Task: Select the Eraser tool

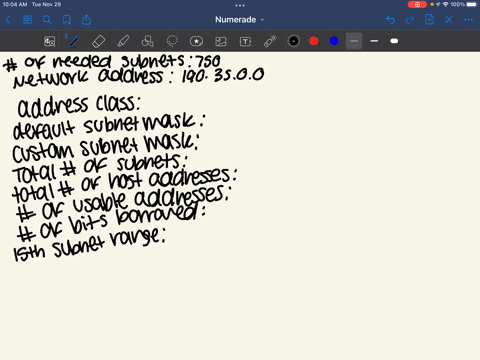Action: tap(98, 41)
